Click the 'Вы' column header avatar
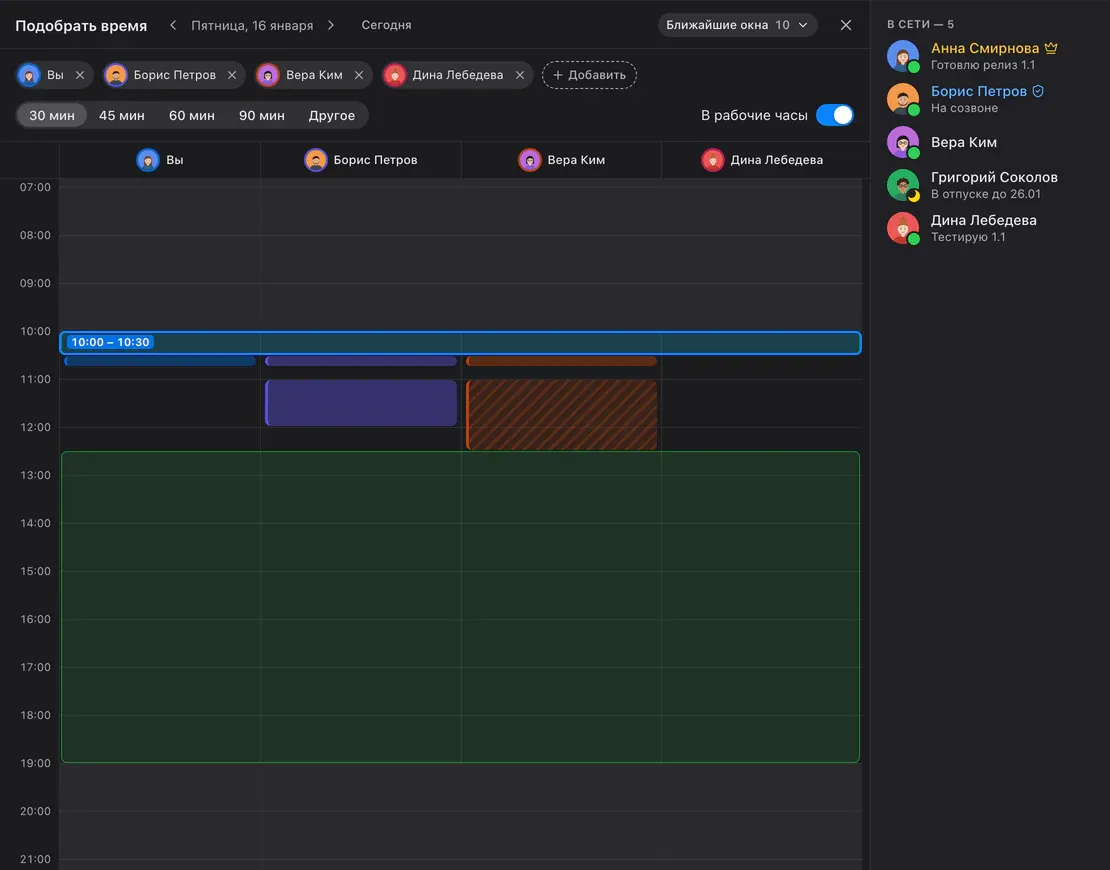This screenshot has height=870, width=1110. 147,160
